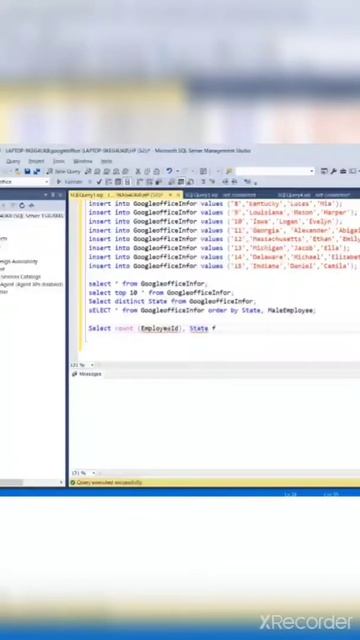
Task: Click the insert line with 'Indiana'
Action: click(222, 266)
